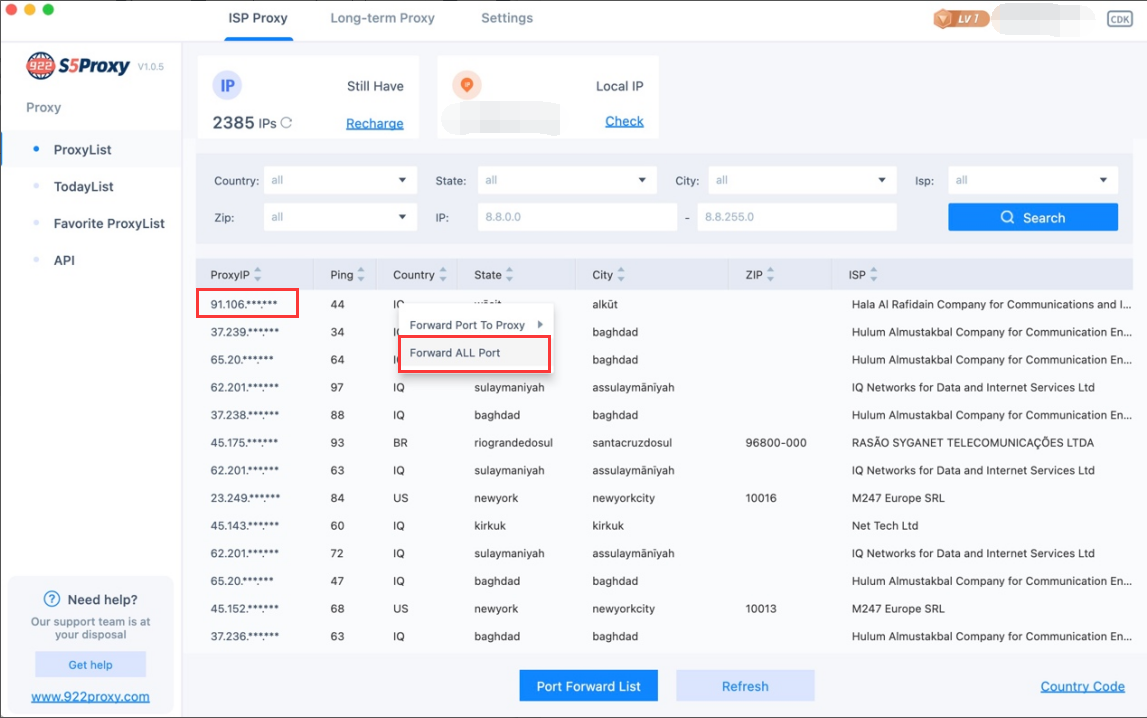Switch to Long-term Proxy tab
Image resolution: width=1147 pixels, height=718 pixels.
coord(382,18)
